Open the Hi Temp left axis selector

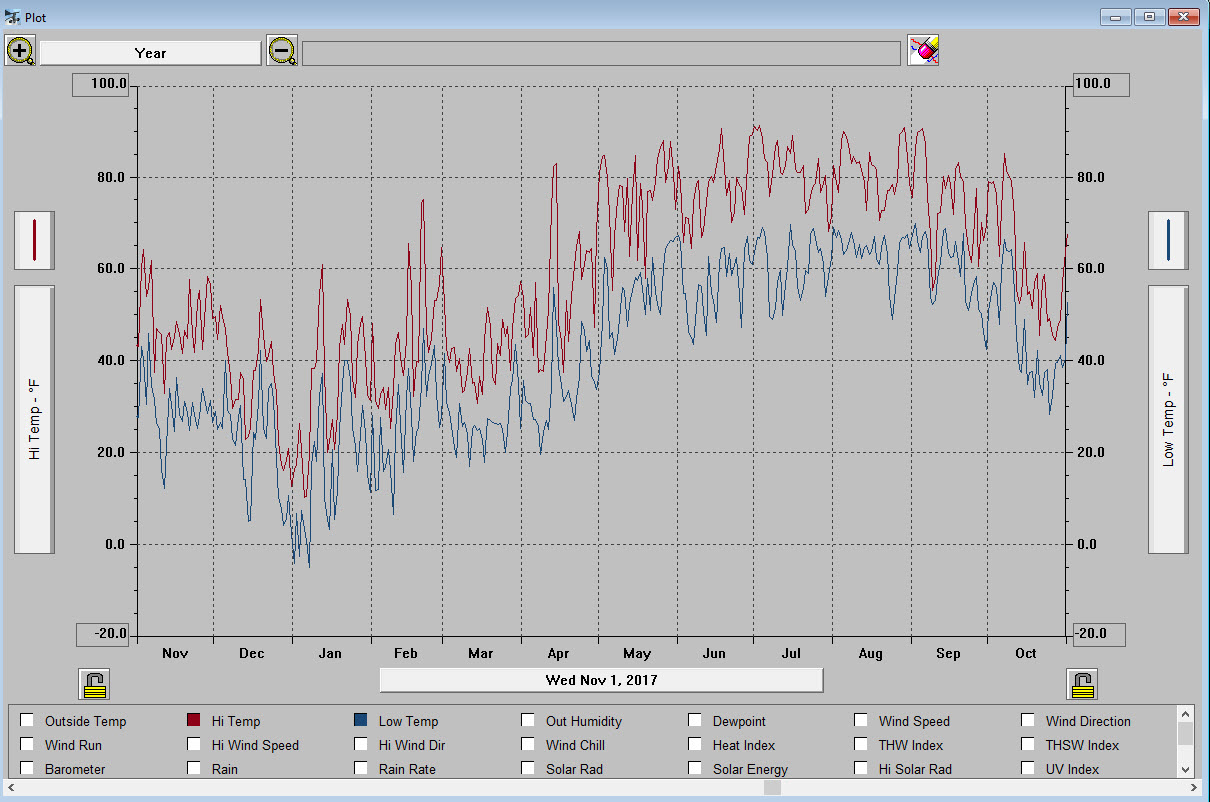[x=34, y=419]
